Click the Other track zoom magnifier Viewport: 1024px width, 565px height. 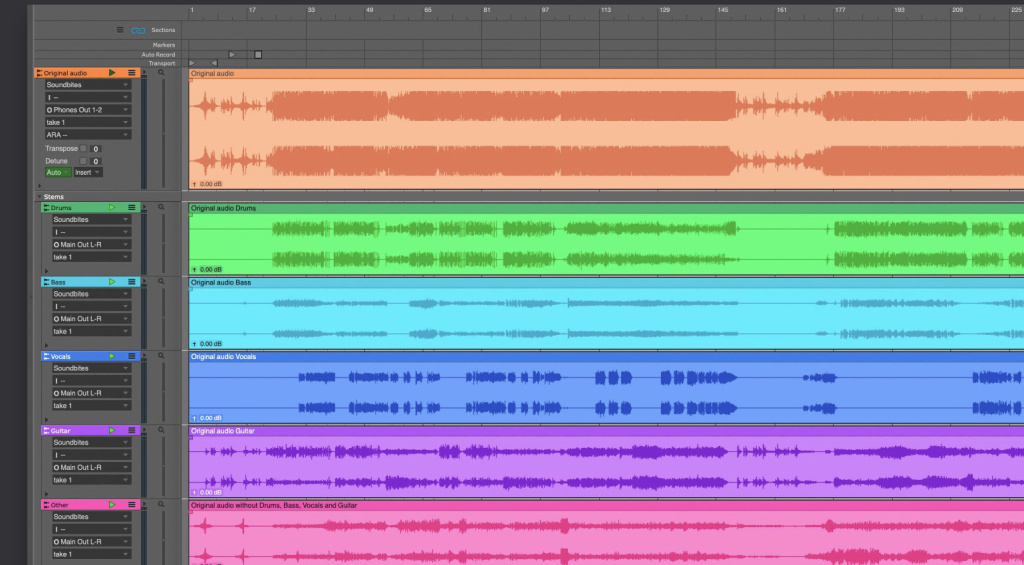[161, 505]
